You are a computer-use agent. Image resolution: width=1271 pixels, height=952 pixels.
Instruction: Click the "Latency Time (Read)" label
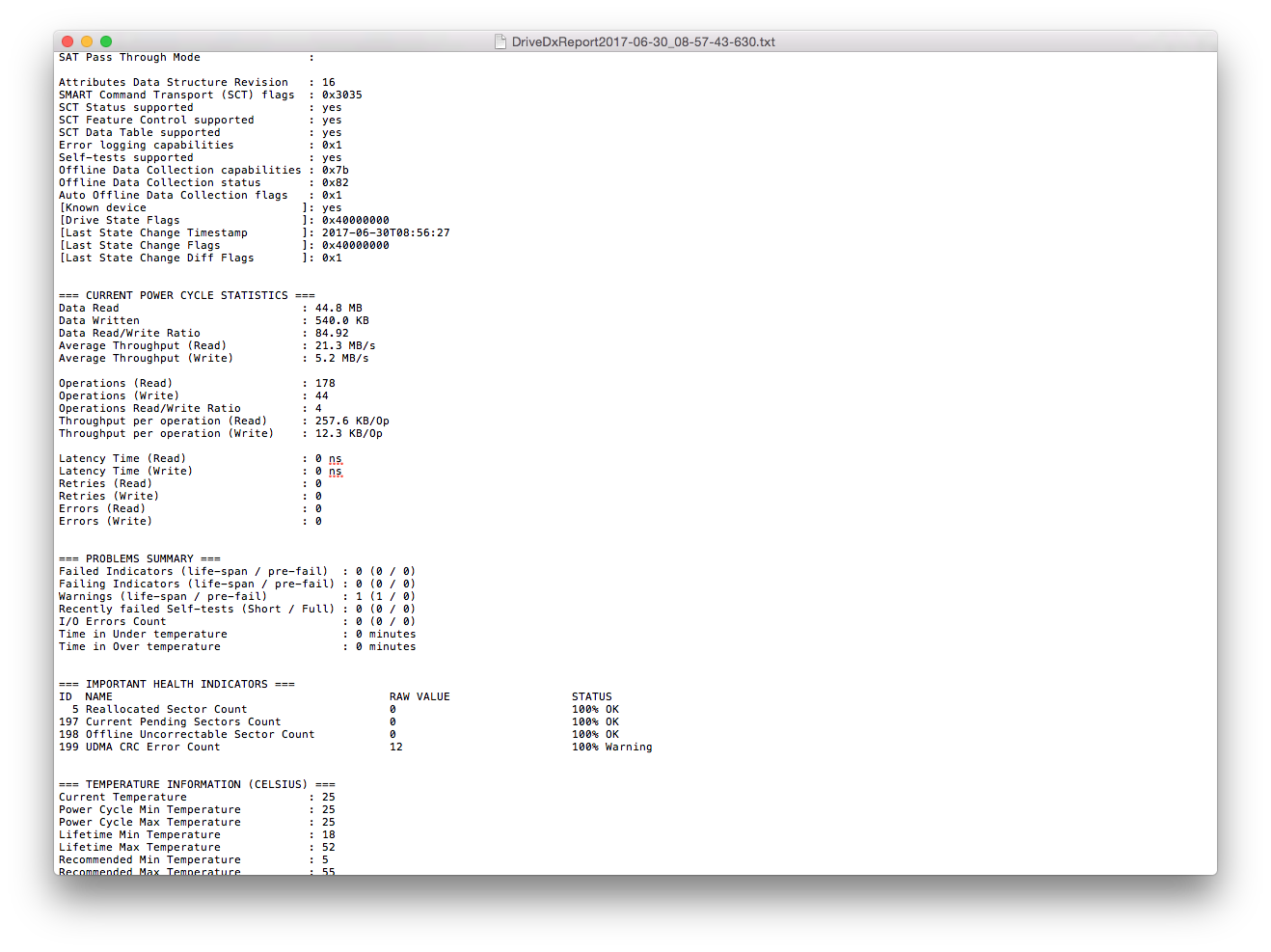(122, 459)
